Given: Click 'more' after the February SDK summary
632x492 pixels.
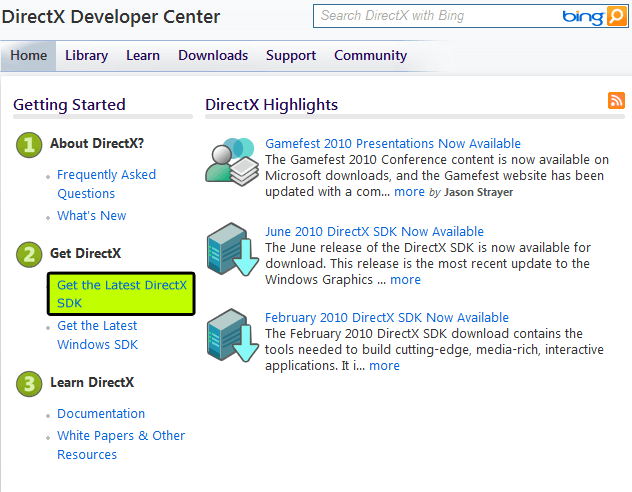Looking at the screenshot, I should click(385, 366).
